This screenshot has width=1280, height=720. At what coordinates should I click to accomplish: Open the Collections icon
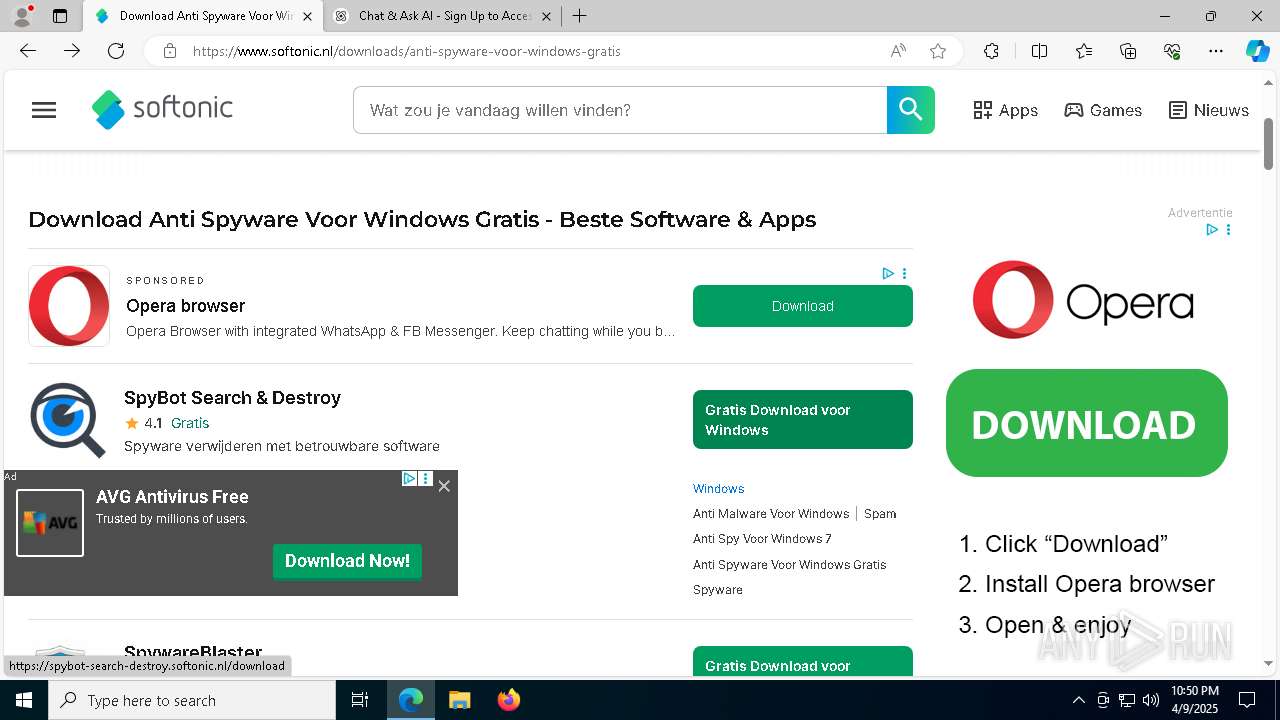pos(1128,51)
